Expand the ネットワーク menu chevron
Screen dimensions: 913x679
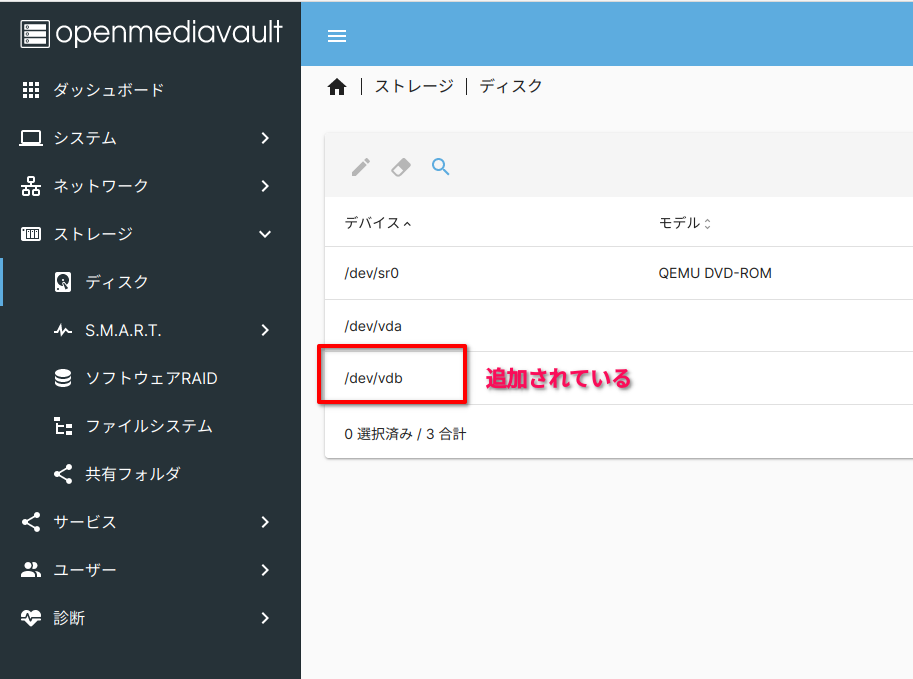(265, 186)
